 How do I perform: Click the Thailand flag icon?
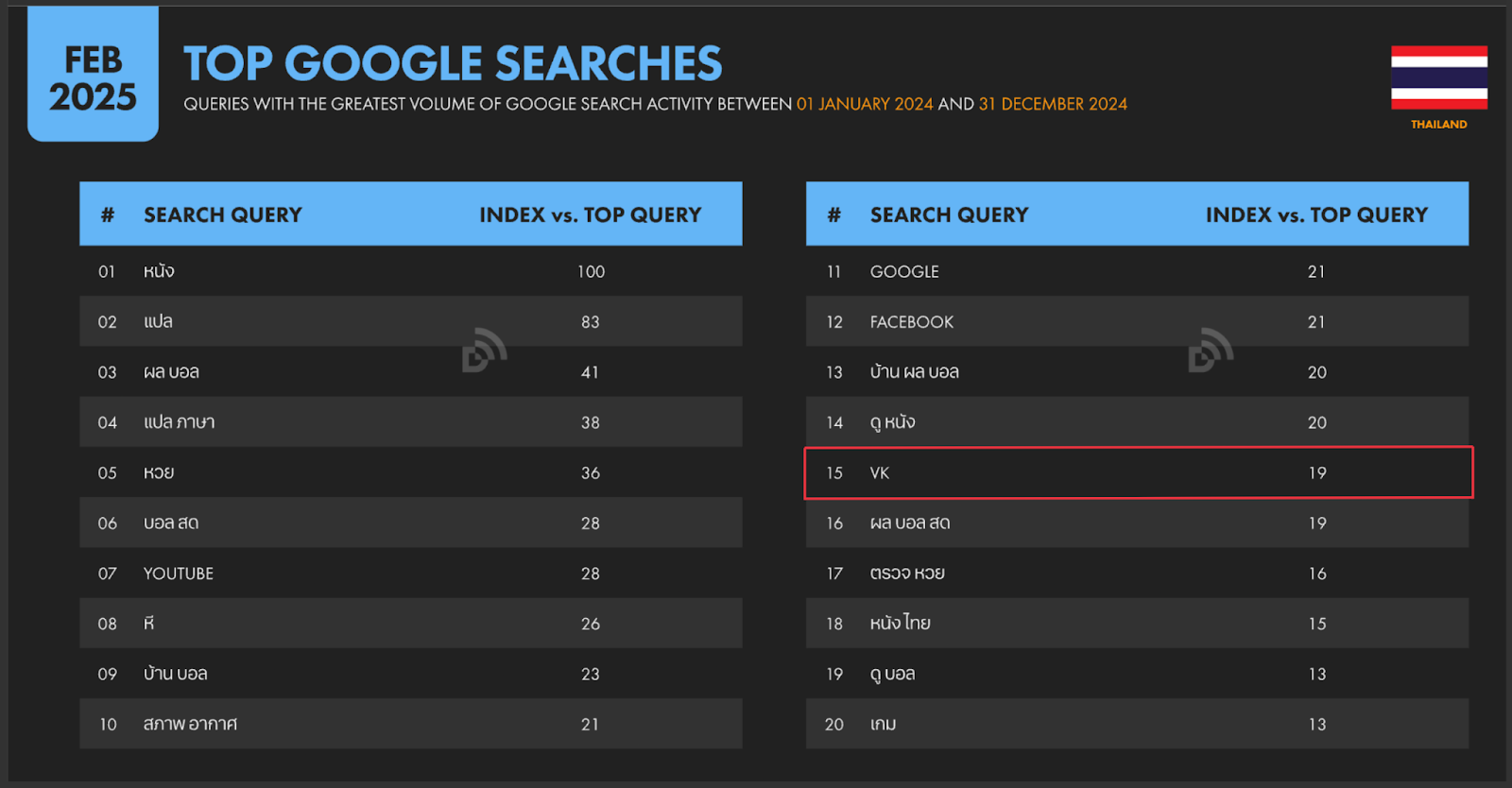pyautogui.click(x=1438, y=77)
